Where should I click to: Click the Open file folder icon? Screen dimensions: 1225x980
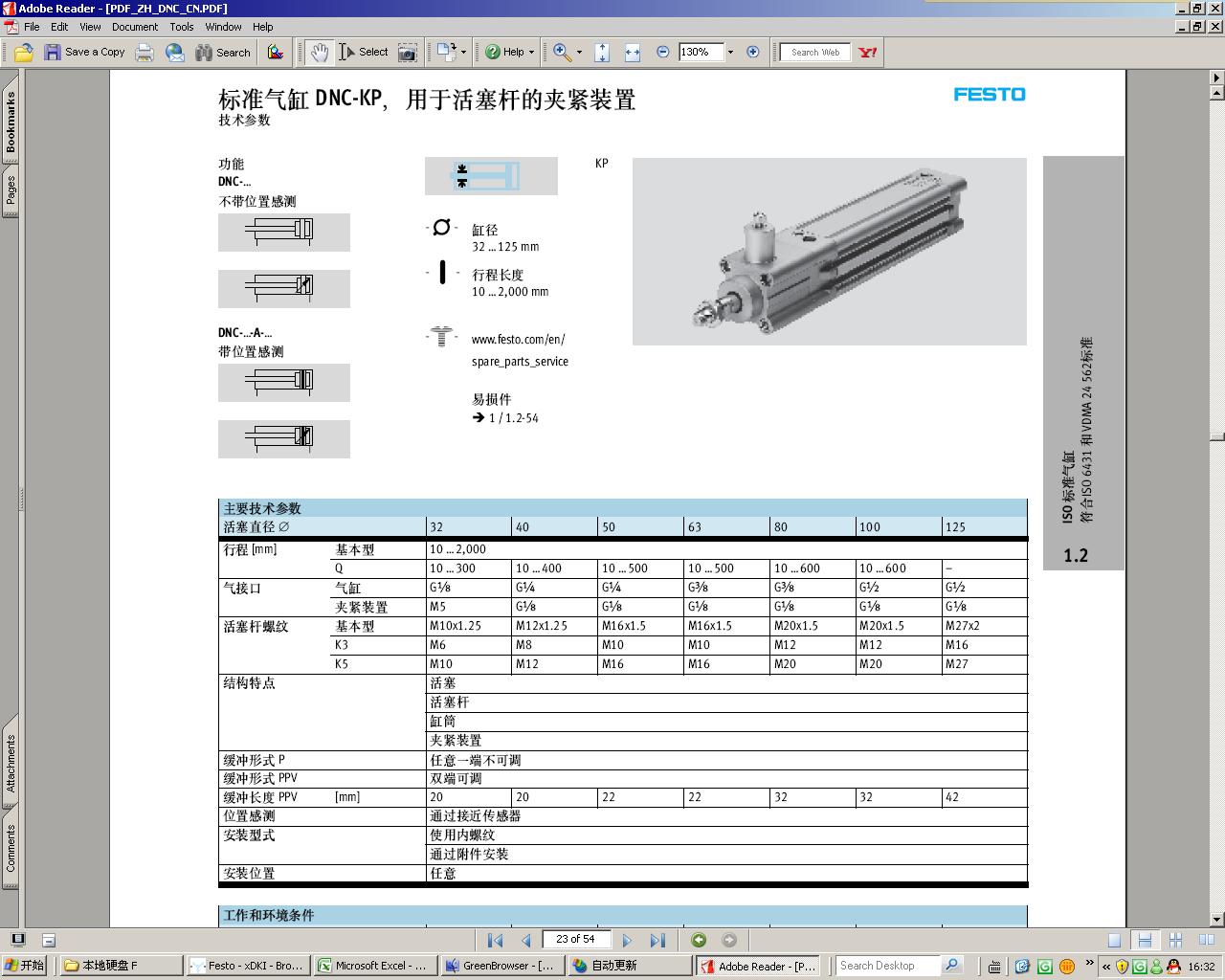[24, 53]
